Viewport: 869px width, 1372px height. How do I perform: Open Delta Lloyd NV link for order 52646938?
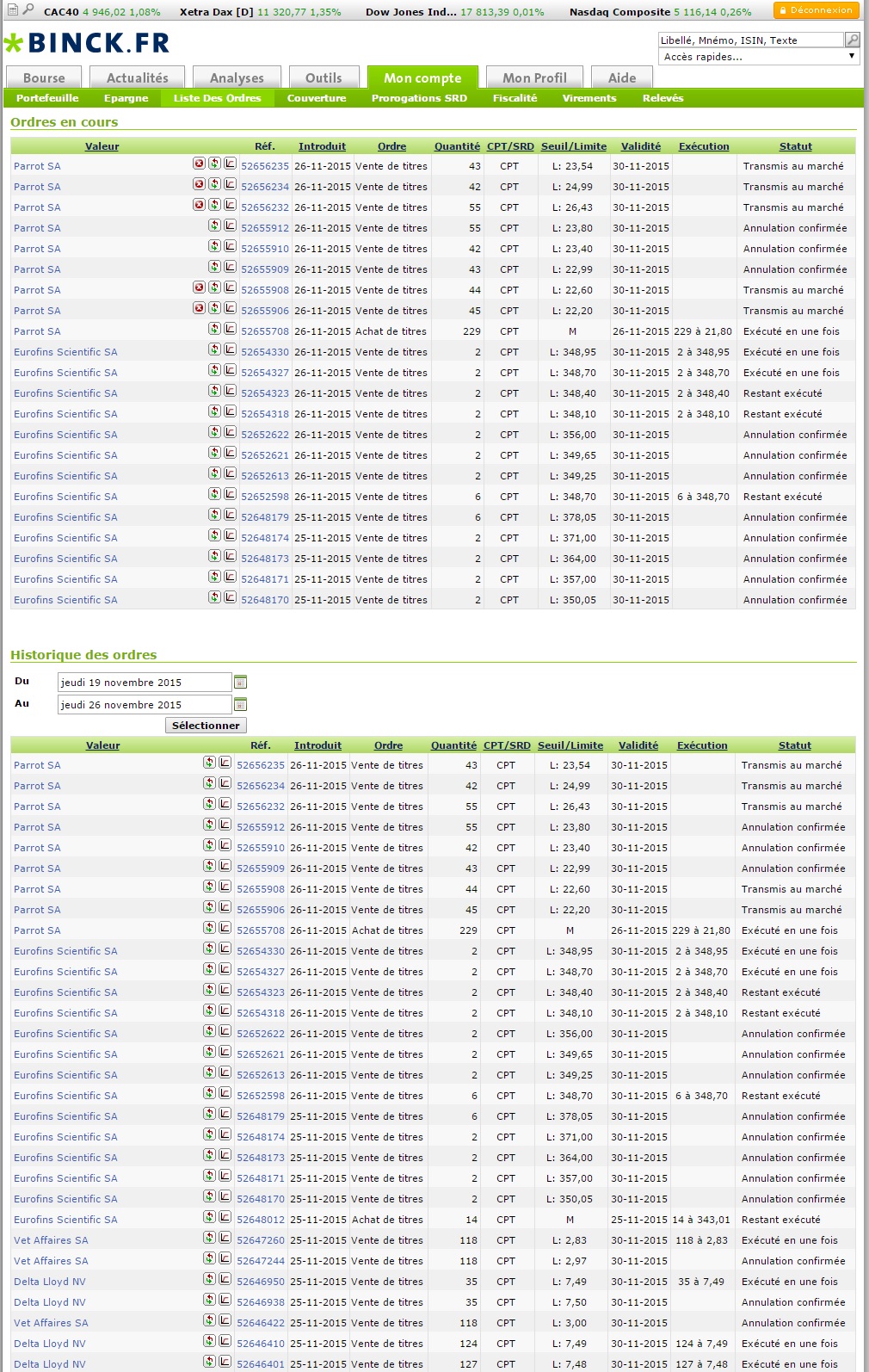(50, 1302)
